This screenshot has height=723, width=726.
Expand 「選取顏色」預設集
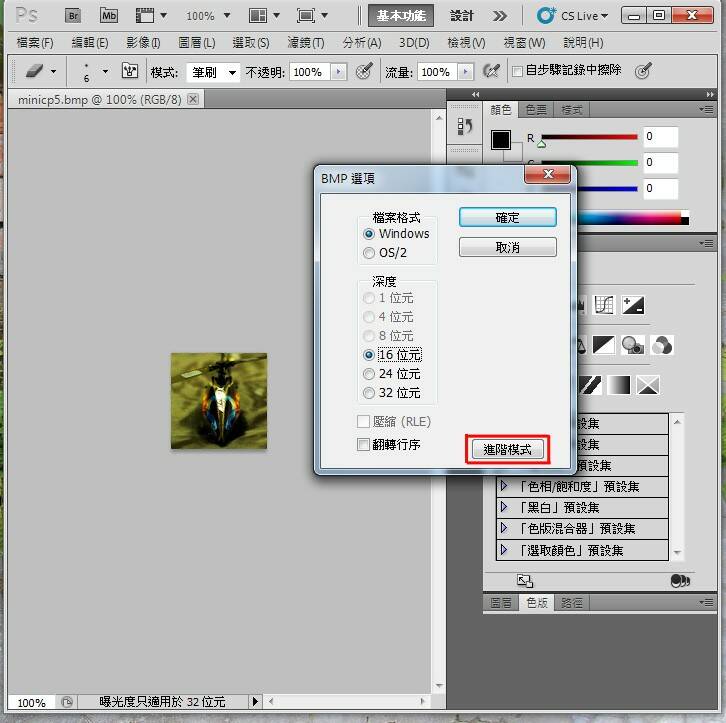[504, 550]
